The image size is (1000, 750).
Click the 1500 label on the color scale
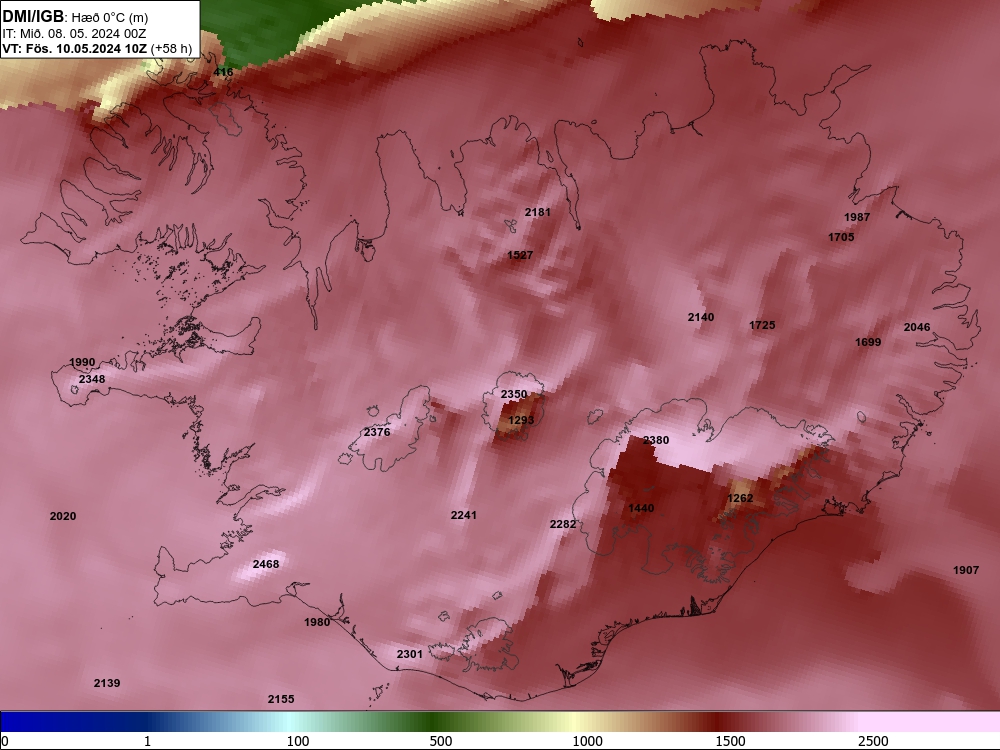click(x=730, y=741)
